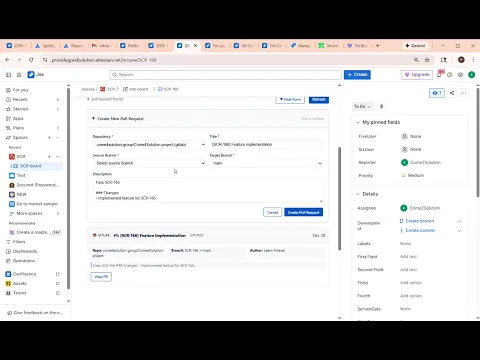Open more options next to Spaces

point(58,137)
